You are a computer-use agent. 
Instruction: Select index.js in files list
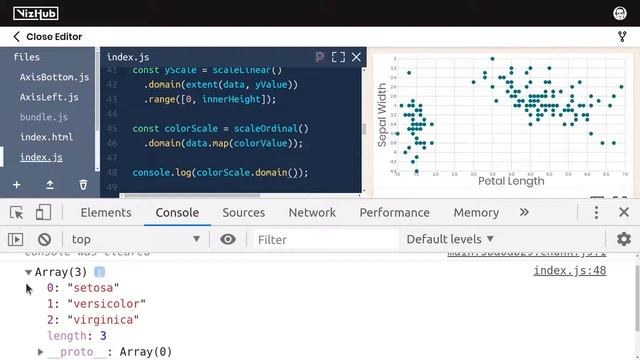pos(41,157)
